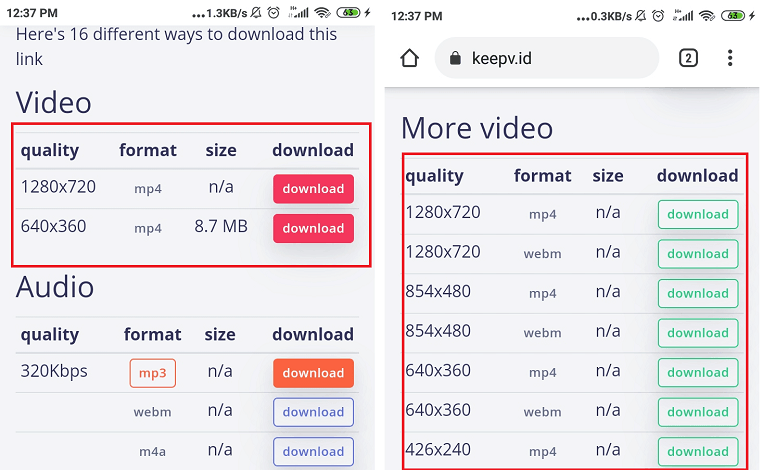Screen dimensions: 763x470
Task: Open the browser three-dot menu
Action: coord(729,58)
